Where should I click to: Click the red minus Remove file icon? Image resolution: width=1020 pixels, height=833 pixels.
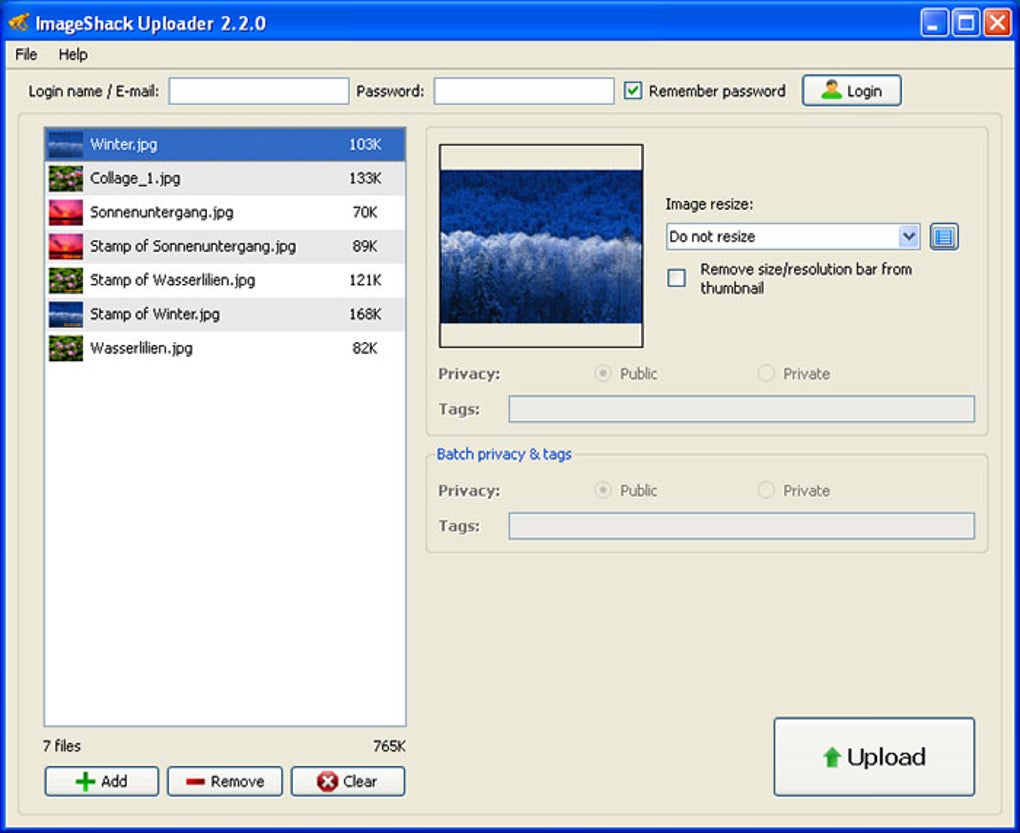pyautogui.click(x=194, y=781)
